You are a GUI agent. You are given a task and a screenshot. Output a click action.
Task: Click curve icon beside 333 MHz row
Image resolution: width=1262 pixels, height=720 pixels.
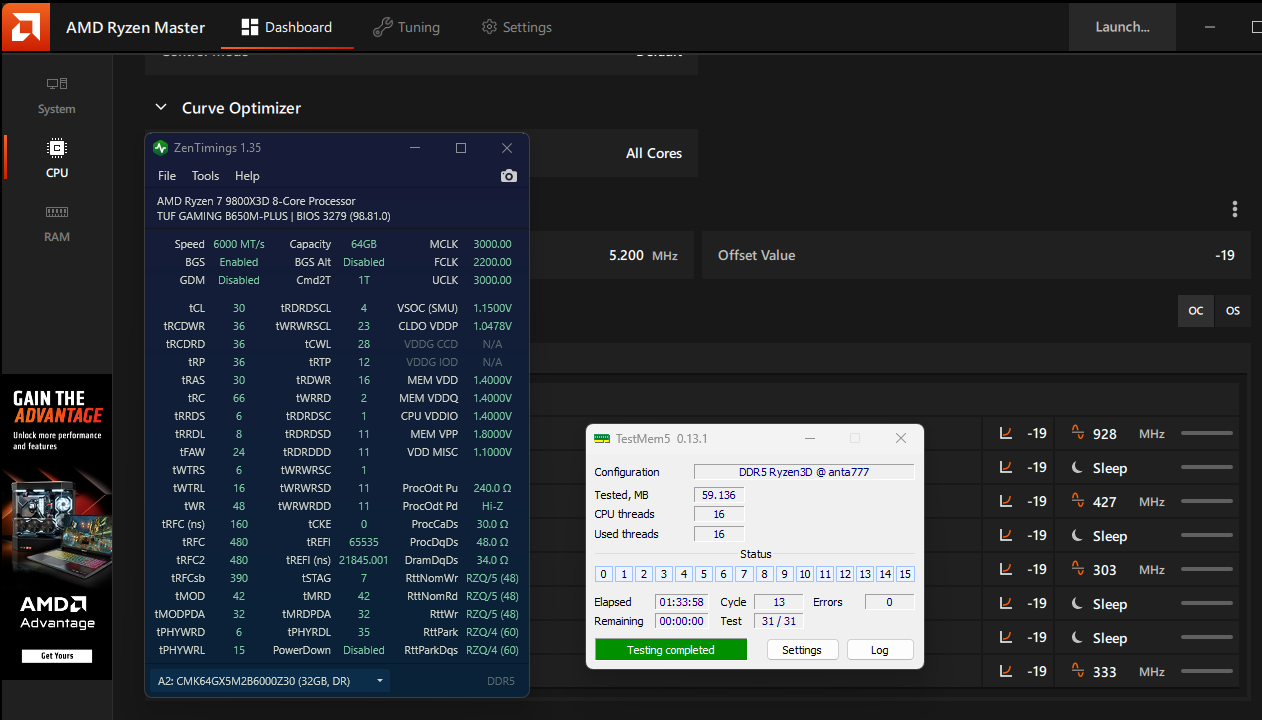1006,671
